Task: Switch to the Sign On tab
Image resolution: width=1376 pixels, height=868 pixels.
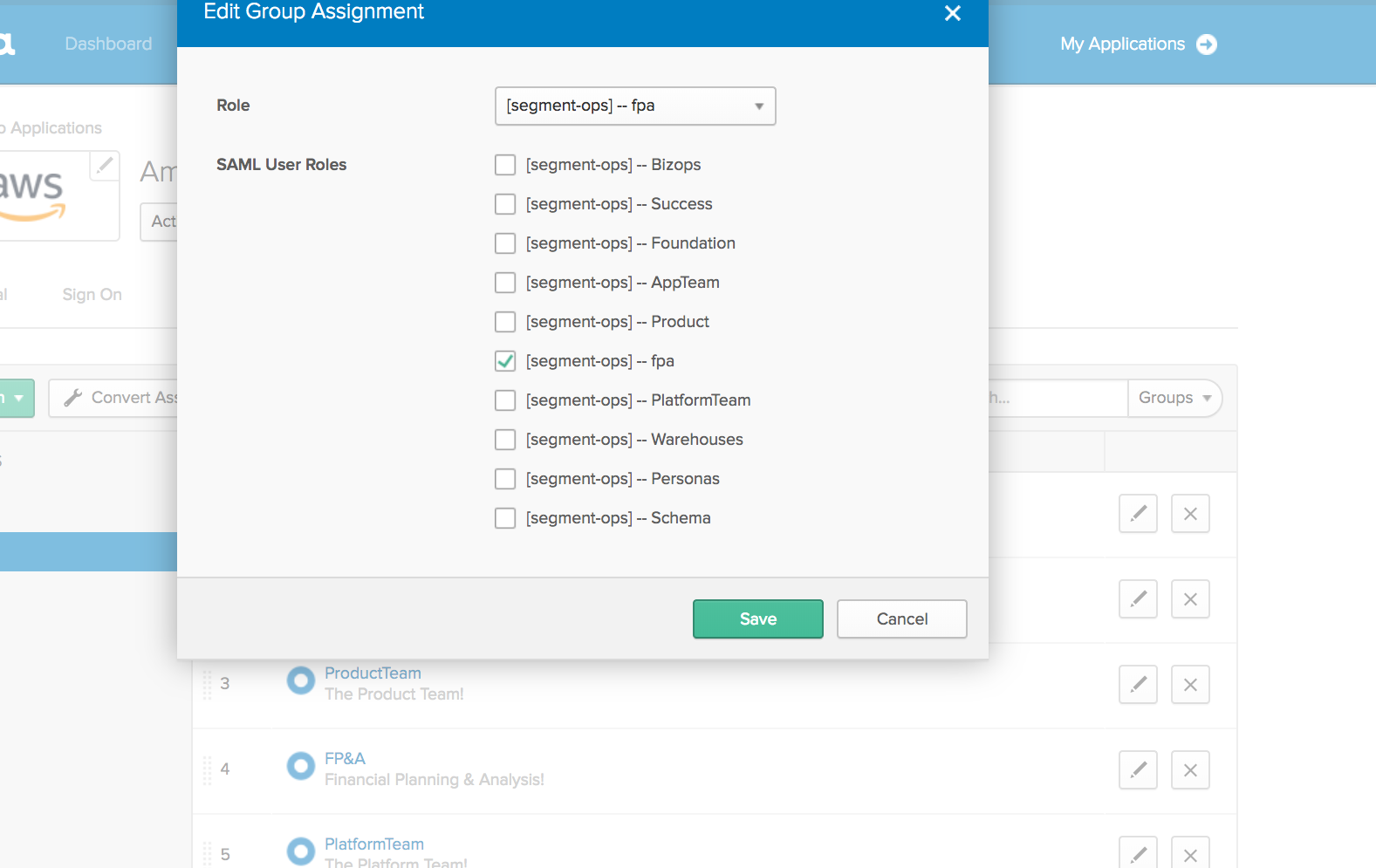Action: (92, 295)
